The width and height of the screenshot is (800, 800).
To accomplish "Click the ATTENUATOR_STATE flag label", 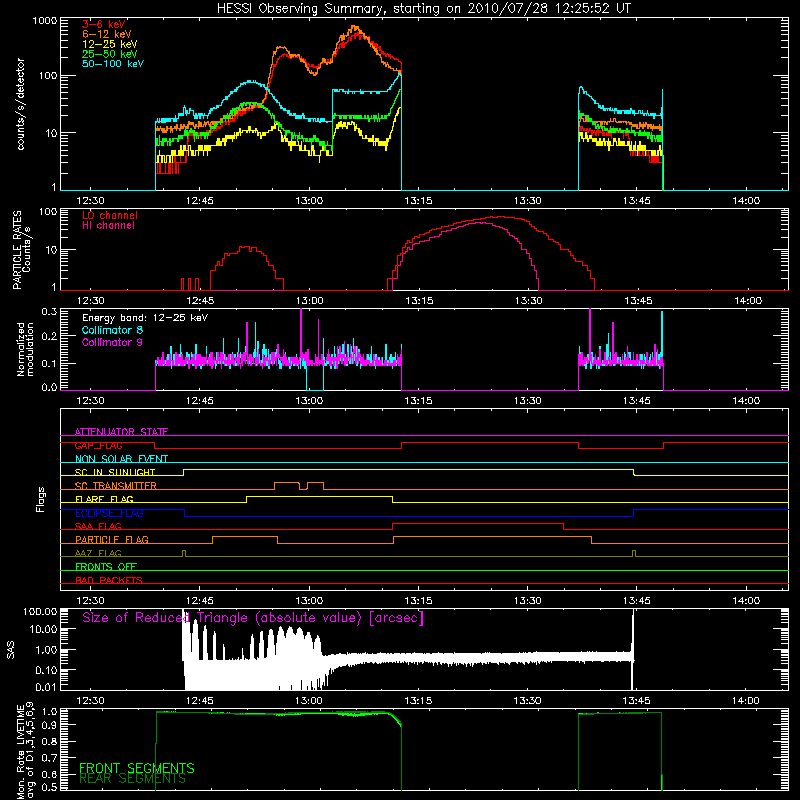I will click(121, 432).
